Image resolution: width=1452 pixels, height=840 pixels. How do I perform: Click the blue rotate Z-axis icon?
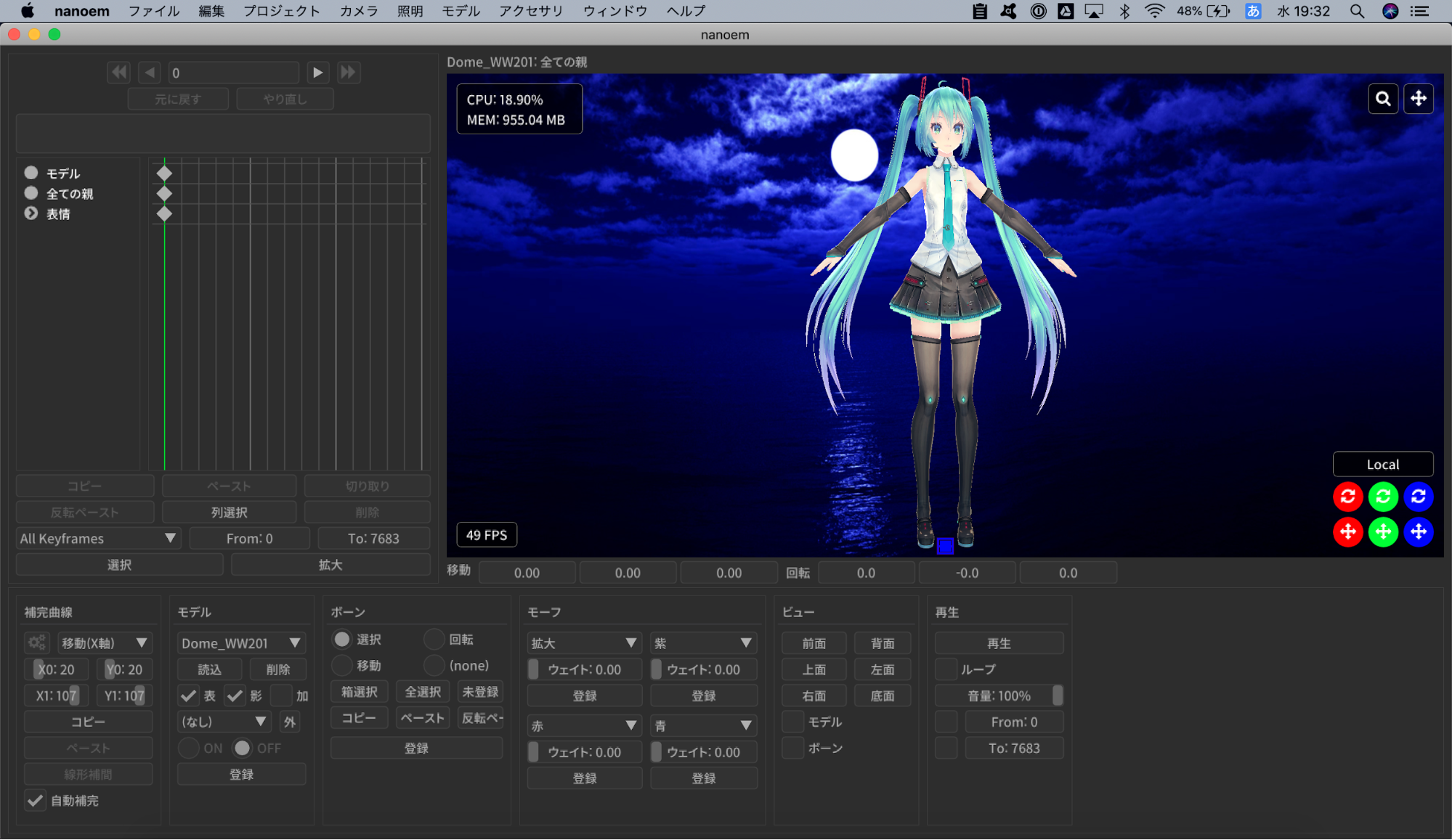pos(1419,497)
